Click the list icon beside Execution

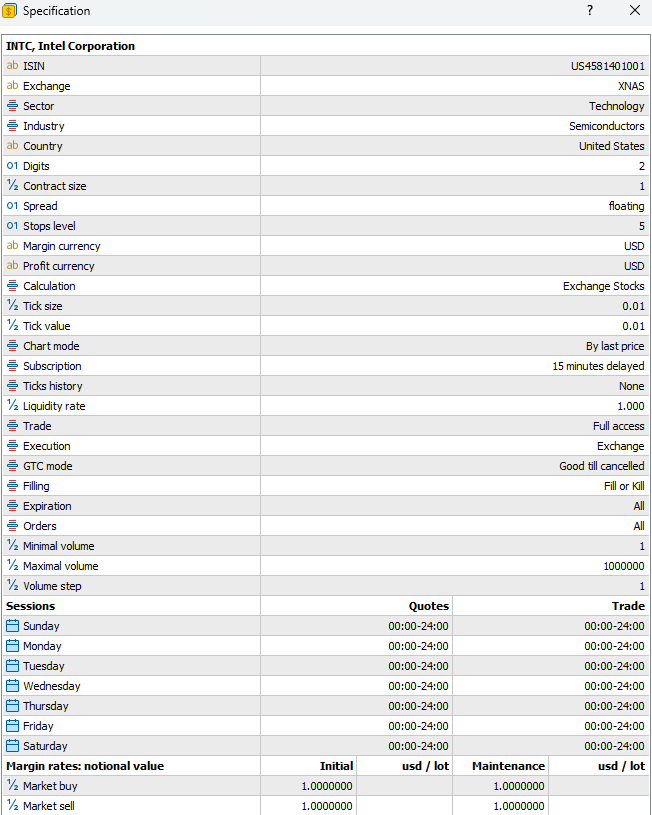pyautogui.click(x=12, y=446)
